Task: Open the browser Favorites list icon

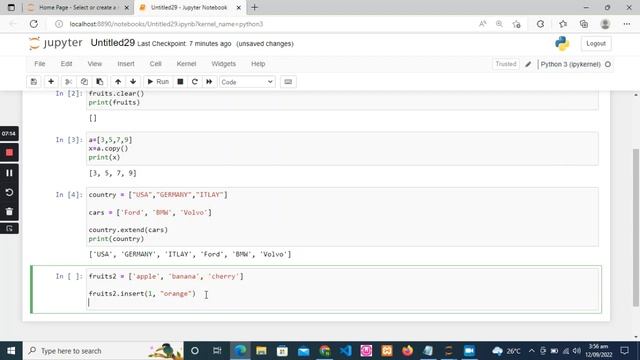Action: point(563,24)
